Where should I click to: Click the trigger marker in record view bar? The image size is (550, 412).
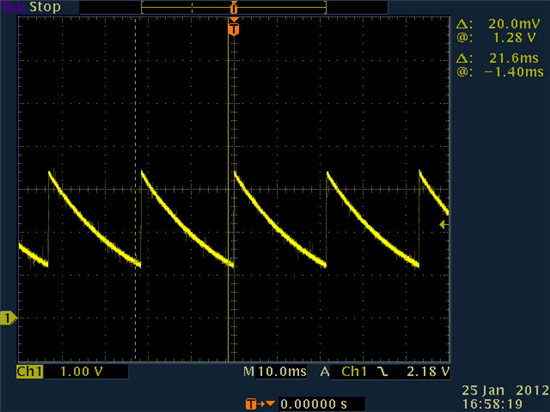(234, 7)
